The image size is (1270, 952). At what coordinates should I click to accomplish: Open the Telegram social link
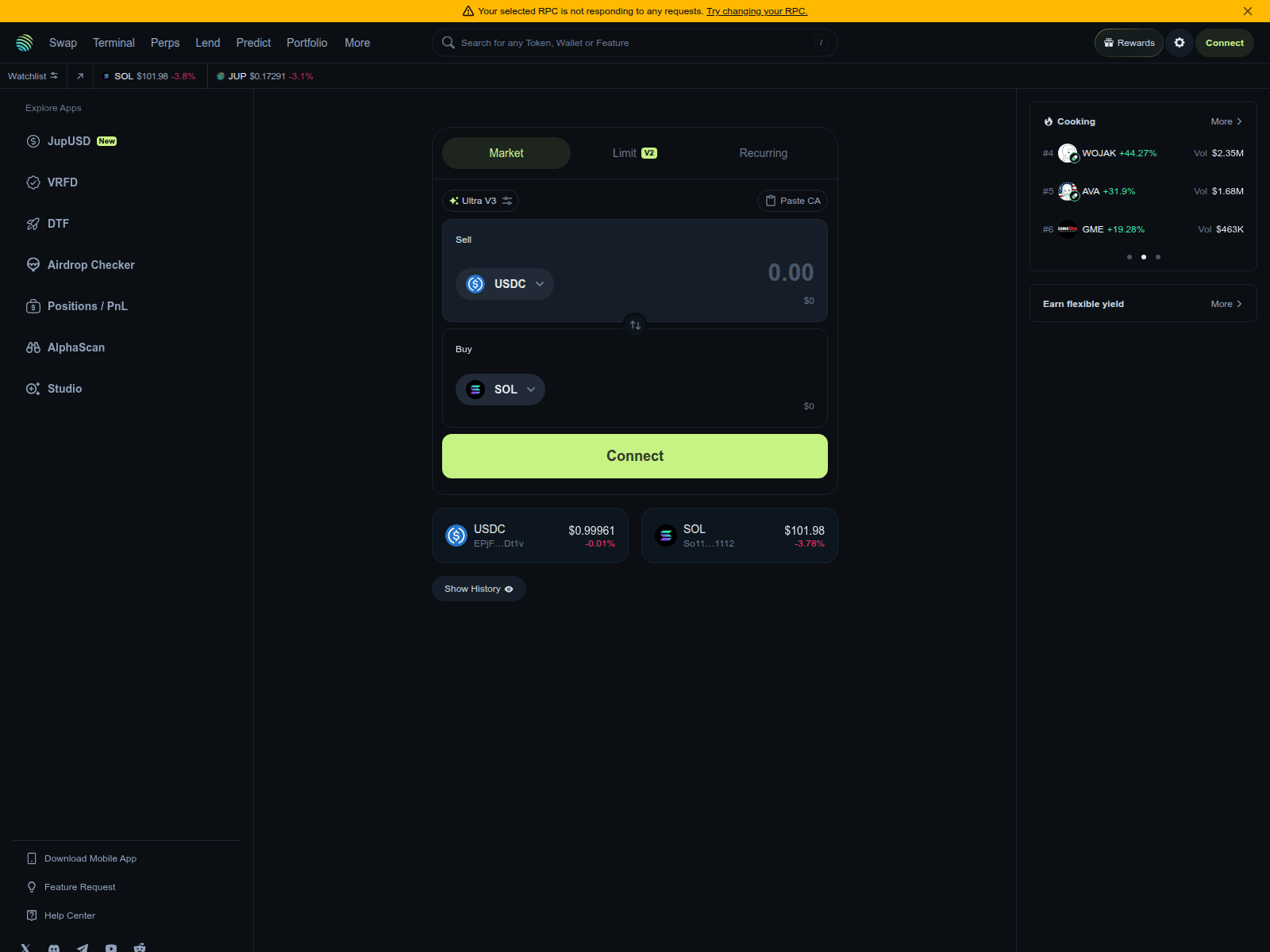pos(83,948)
